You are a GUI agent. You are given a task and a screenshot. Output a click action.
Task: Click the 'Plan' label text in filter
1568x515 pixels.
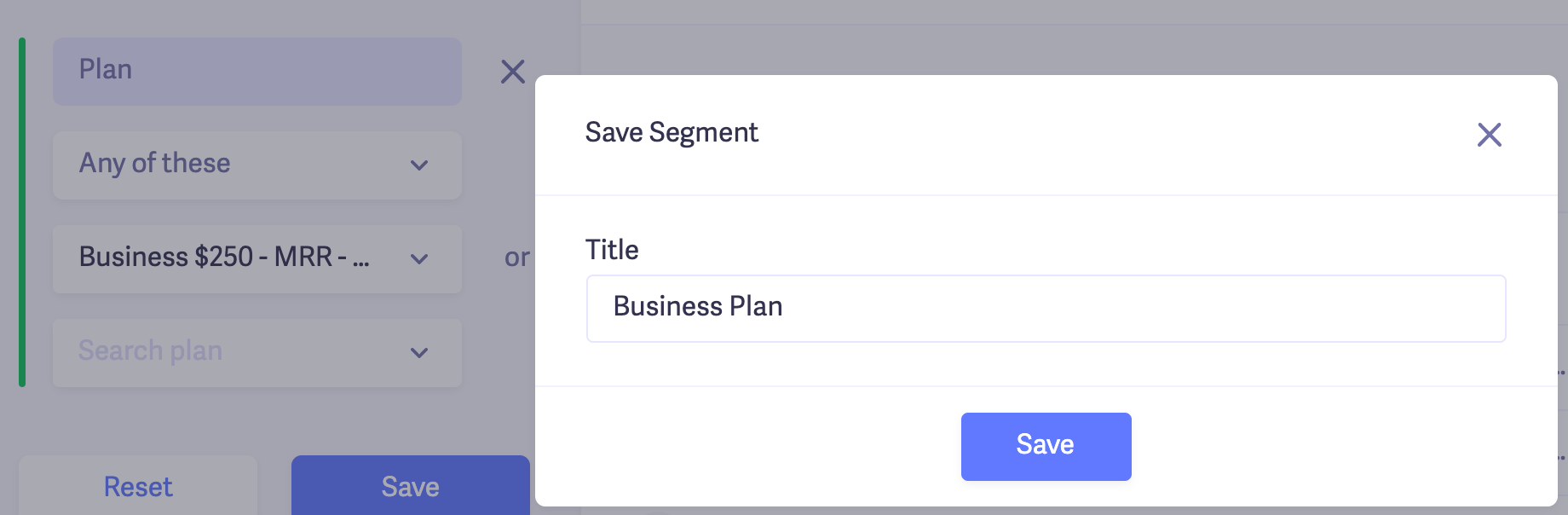coord(106,70)
